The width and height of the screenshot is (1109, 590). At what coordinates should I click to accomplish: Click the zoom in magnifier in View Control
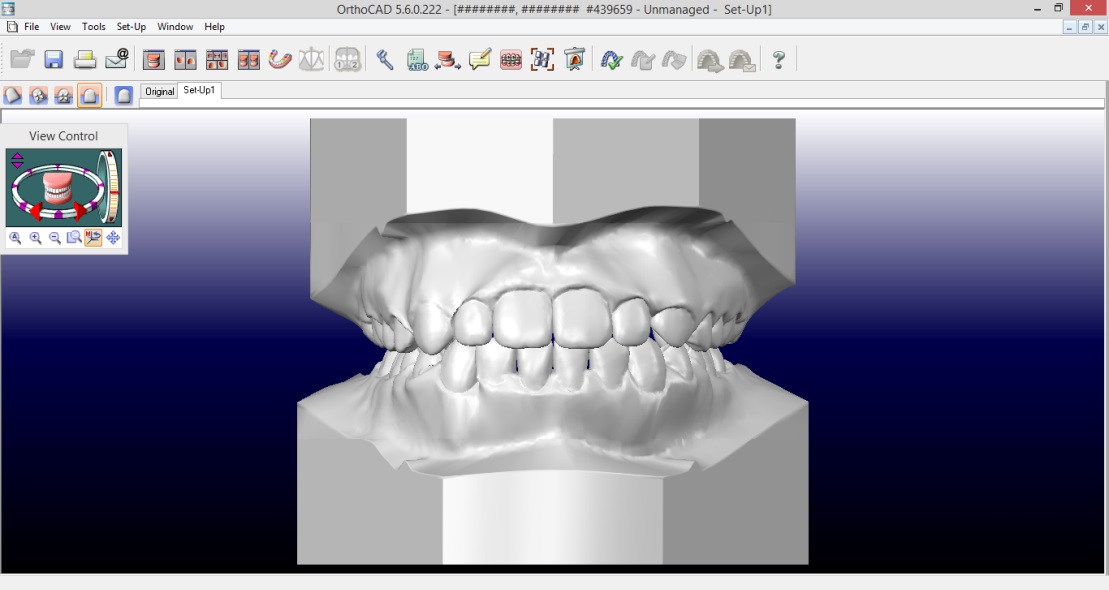click(x=35, y=238)
